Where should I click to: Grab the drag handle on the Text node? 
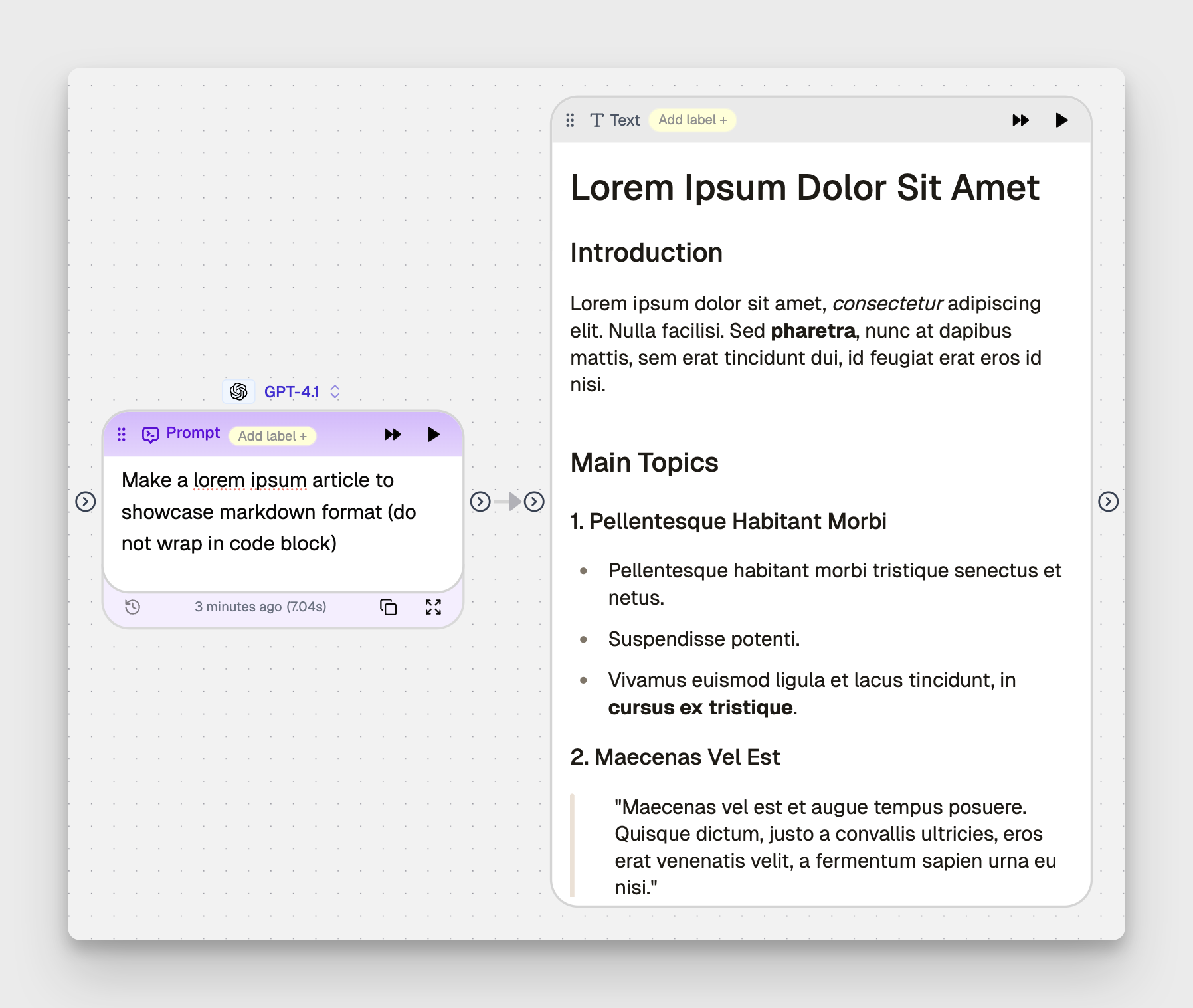point(570,120)
